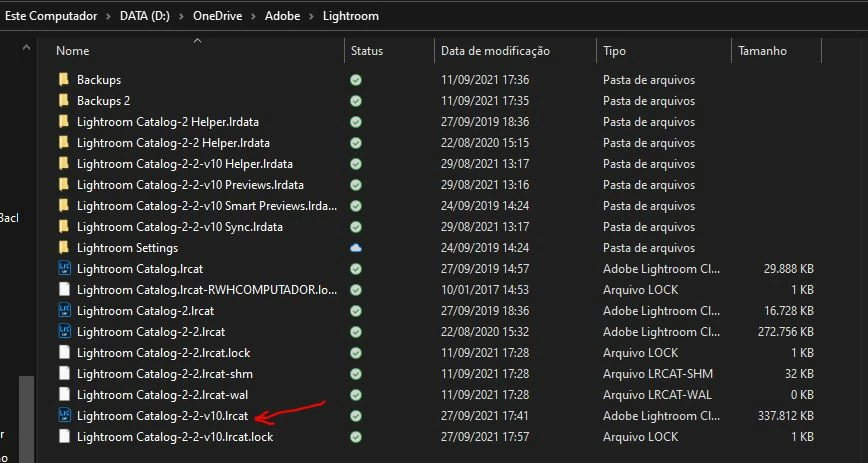Click the Lightroom Catalog.lrcat file icon
The height and width of the screenshot is (463, 868).
65,269
